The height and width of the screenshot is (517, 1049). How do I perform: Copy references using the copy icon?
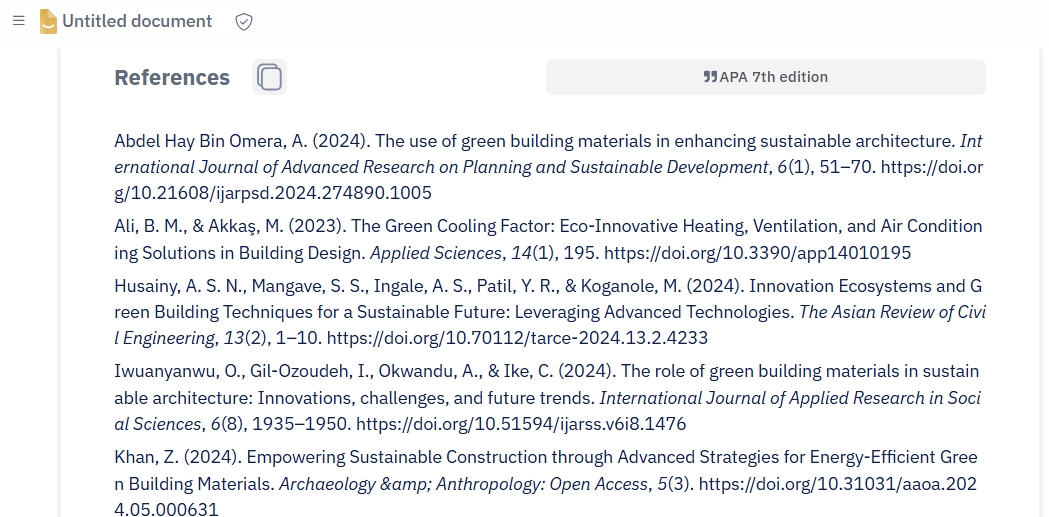(270, 77)
